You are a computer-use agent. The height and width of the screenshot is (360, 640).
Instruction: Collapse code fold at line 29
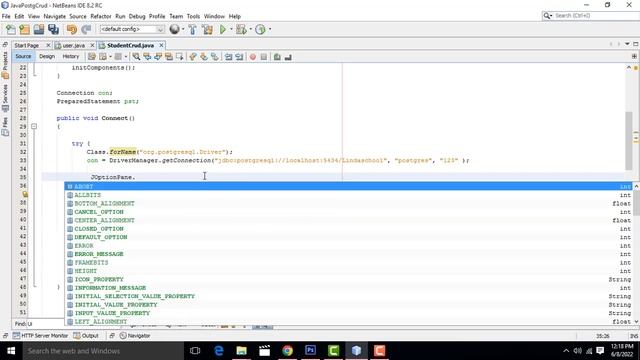[34, 127]
